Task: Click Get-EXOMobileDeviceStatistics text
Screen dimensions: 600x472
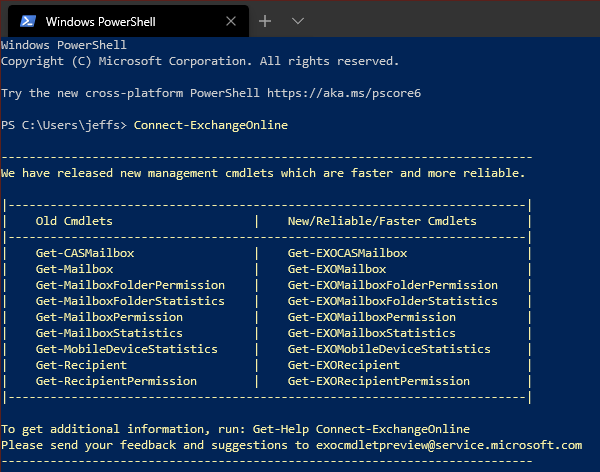Action: point(389,349)
